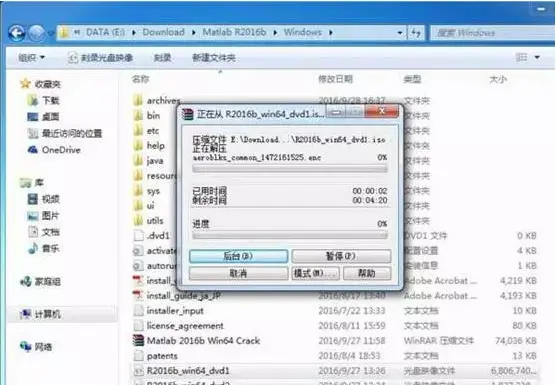Select the sys folder icon
Viewport: 556px width, 385px height.
(138, 191)
